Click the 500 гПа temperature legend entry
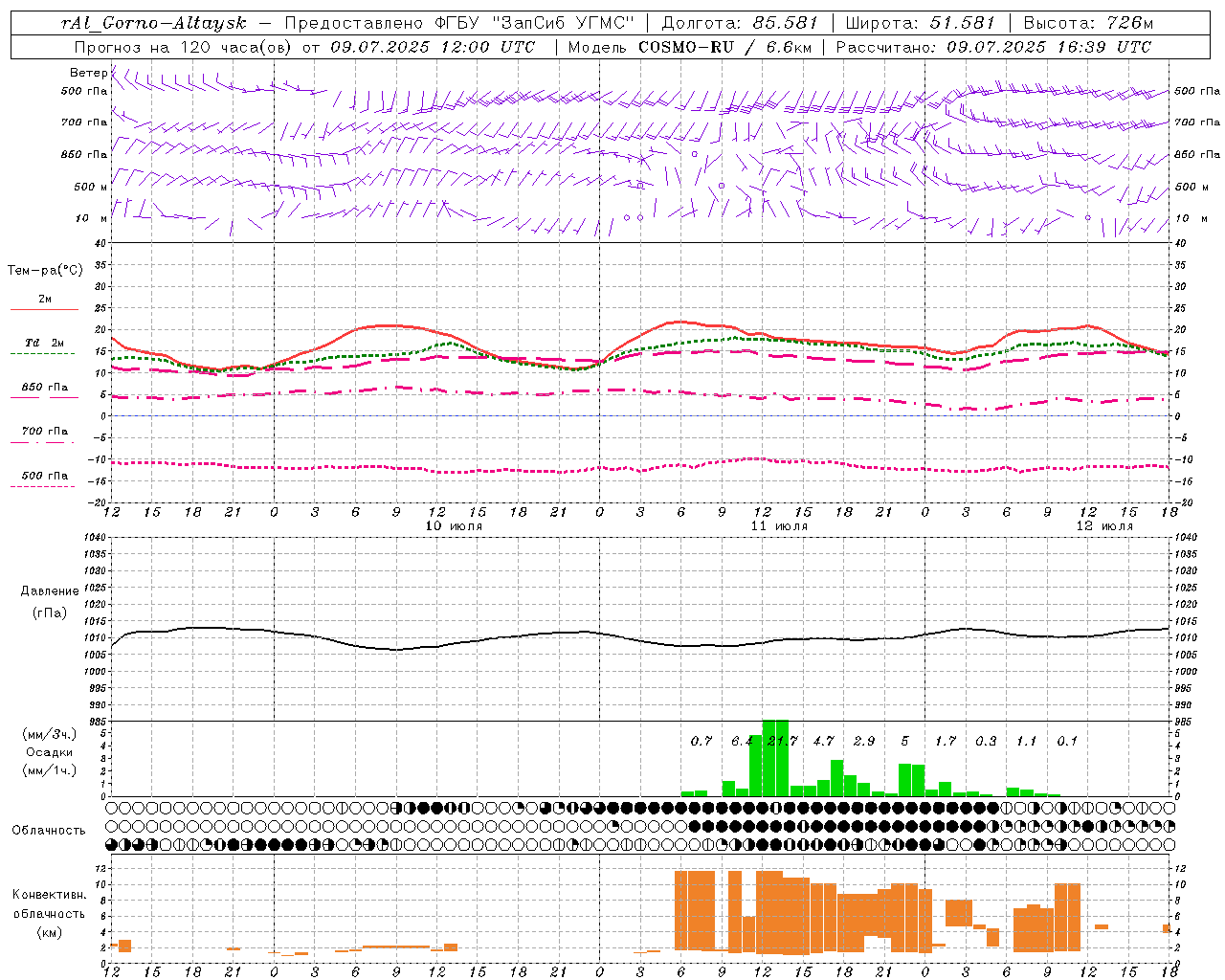Viewport: 1225px width, 980px height. 44,476
